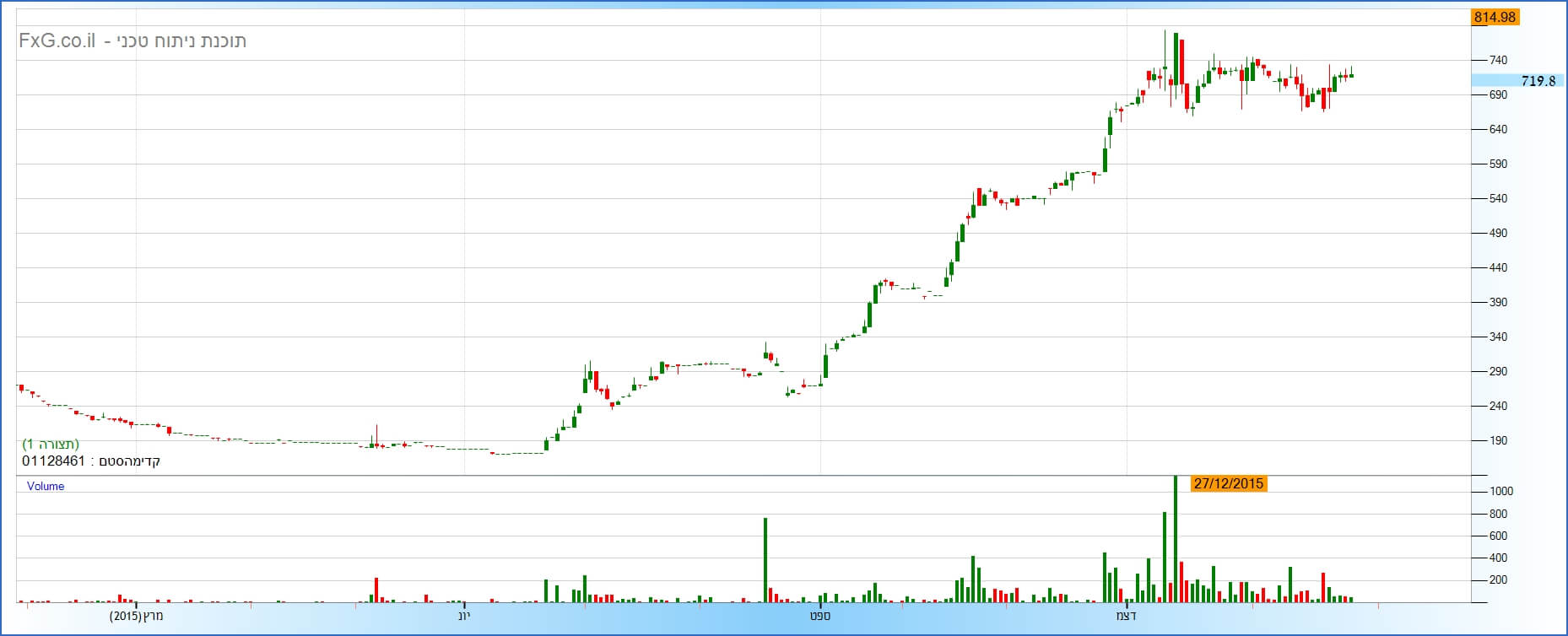Click the 640 price axis value
Viewport: 1568px width, 636px height.
tap(1498, 130)
